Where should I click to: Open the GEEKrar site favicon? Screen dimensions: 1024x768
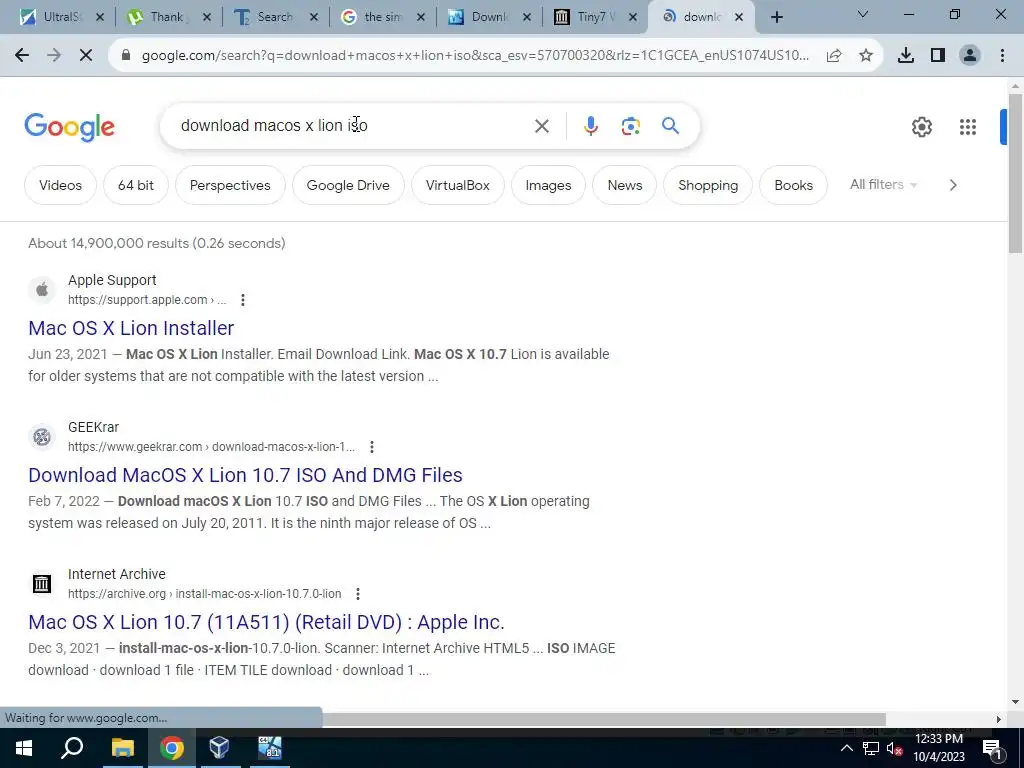pyautogui.click(x=42, y=436)
